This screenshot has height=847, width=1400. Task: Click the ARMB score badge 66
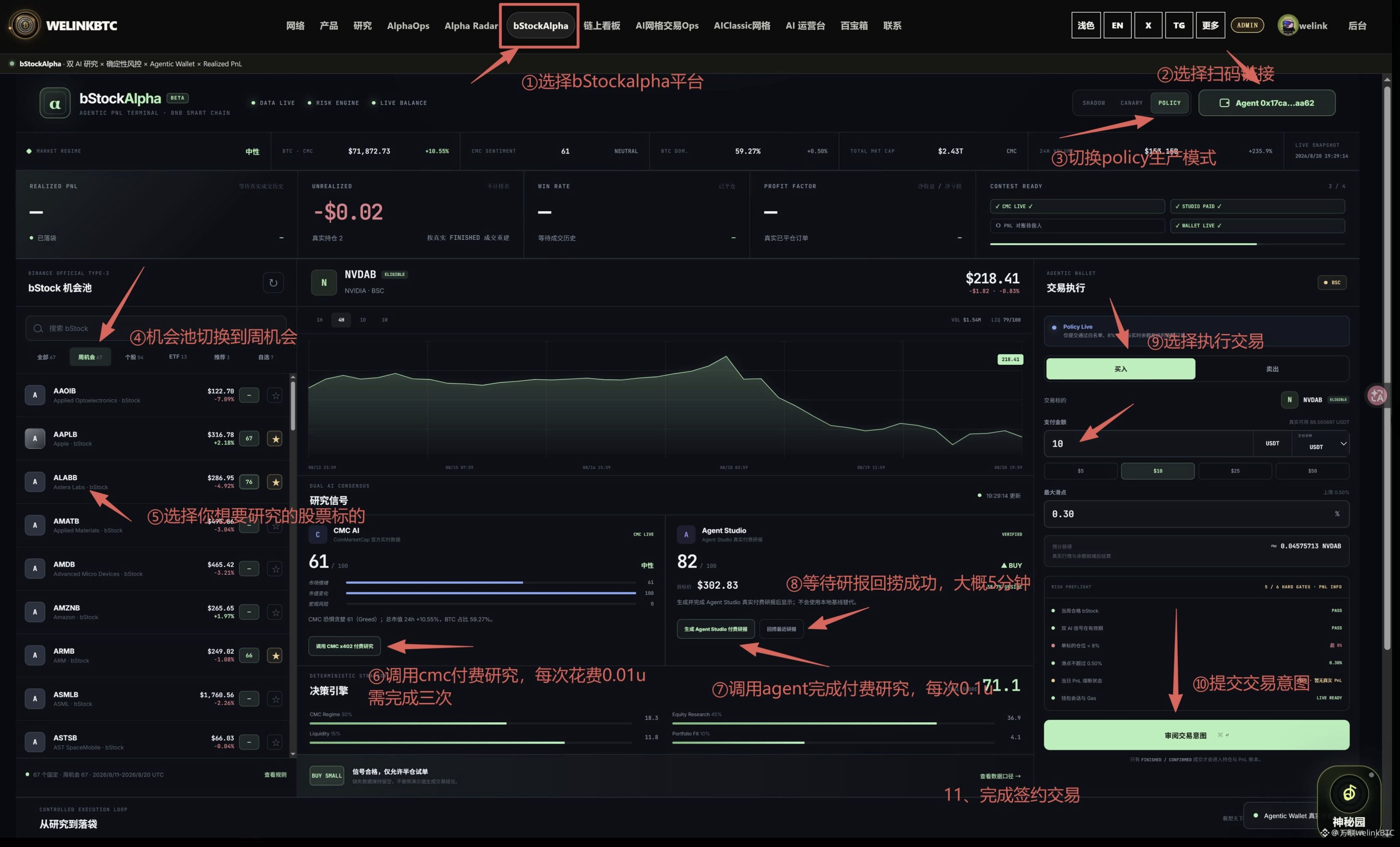pos(249,655)
